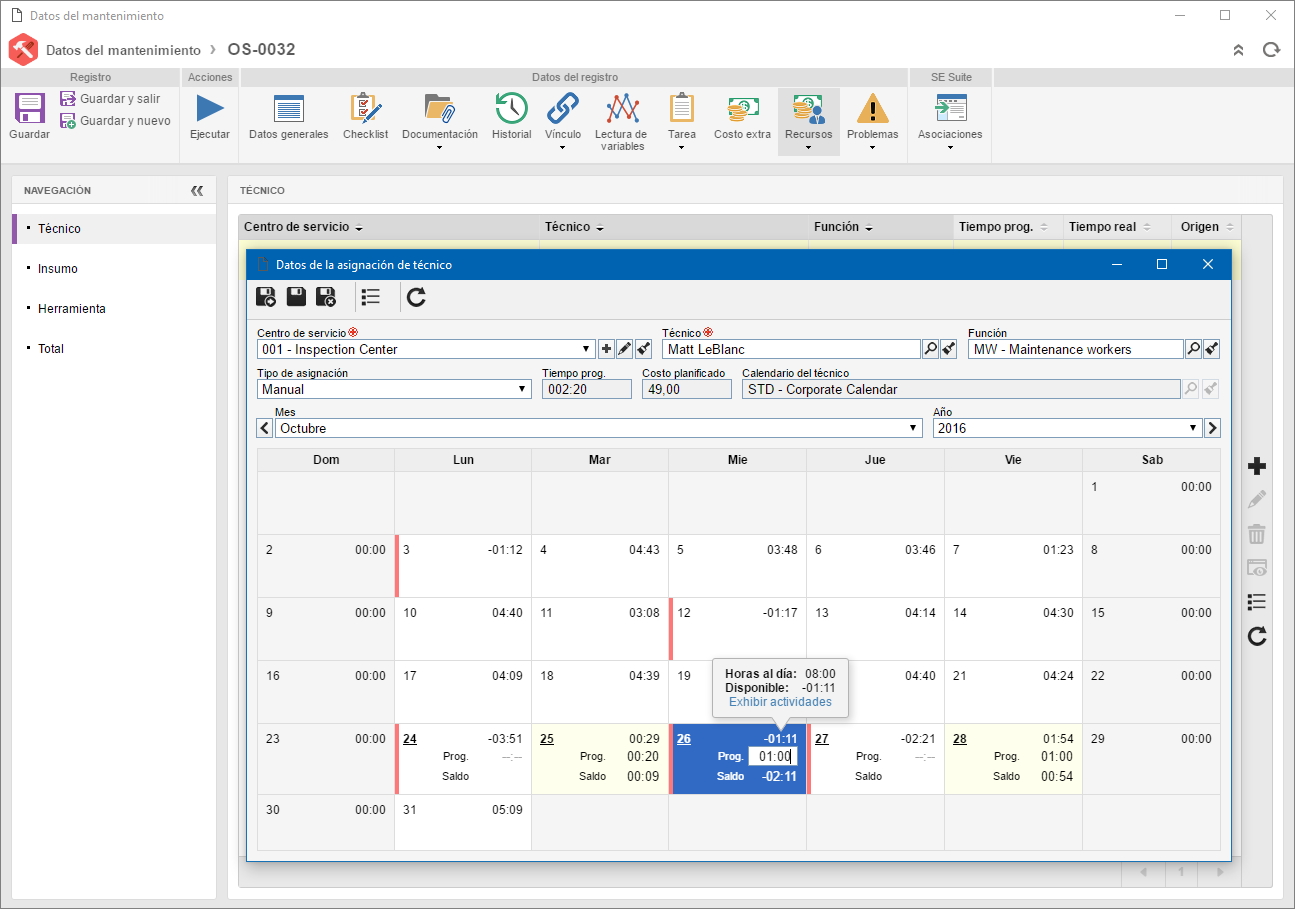Click Guardar y nuevo
Image resolution: width=1295 pixels, height=909 pixels.
click(x=115, y=121)
